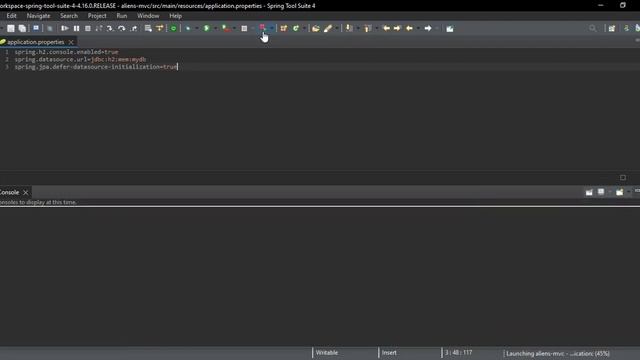The image size is (640, 360).
Task: Click line 2 spring.datasource.url text
Action: tap(80, 59)
